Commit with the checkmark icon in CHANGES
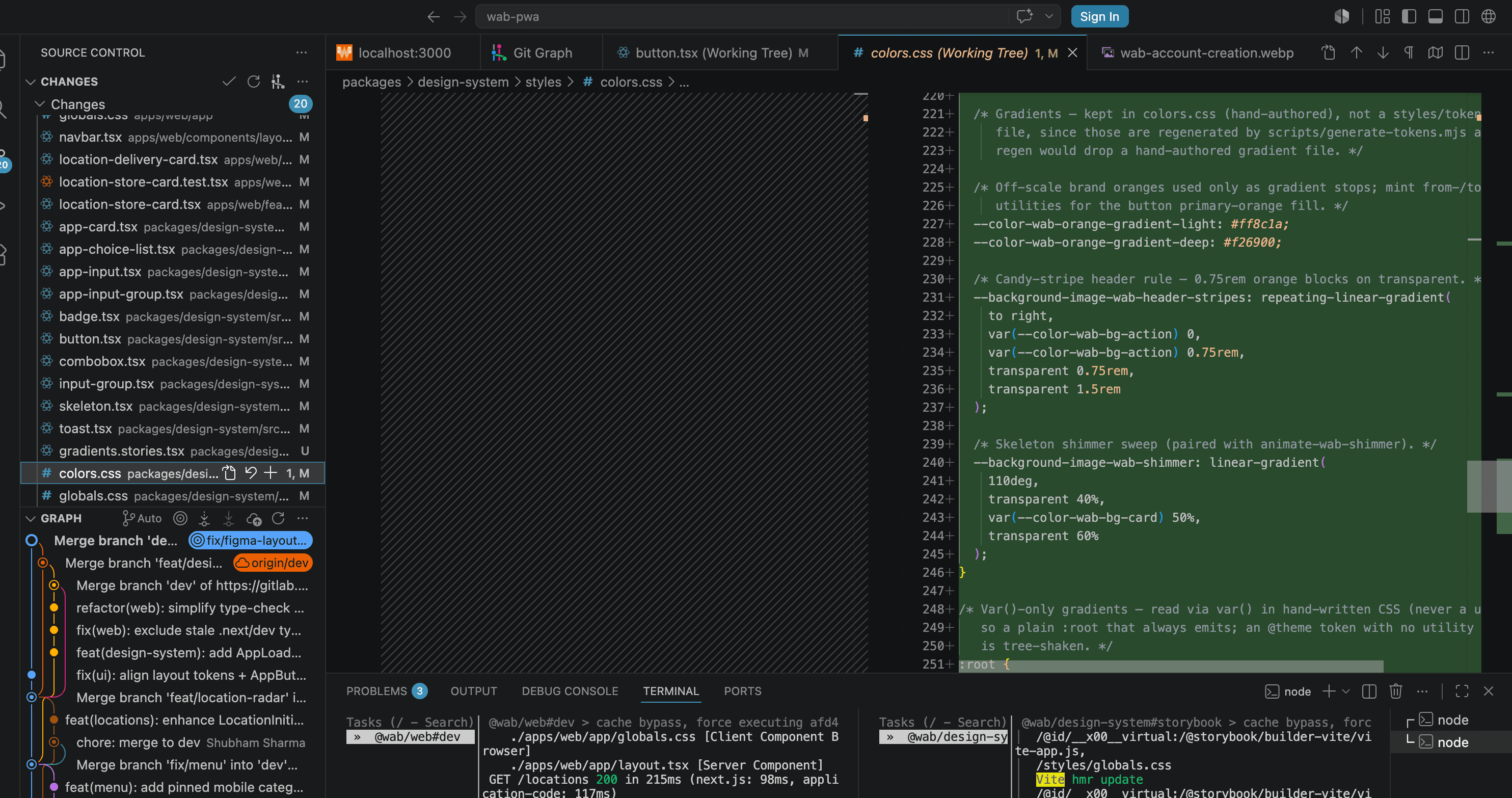This screenshot has width=1512, height=798. click(x=229, y=82)
